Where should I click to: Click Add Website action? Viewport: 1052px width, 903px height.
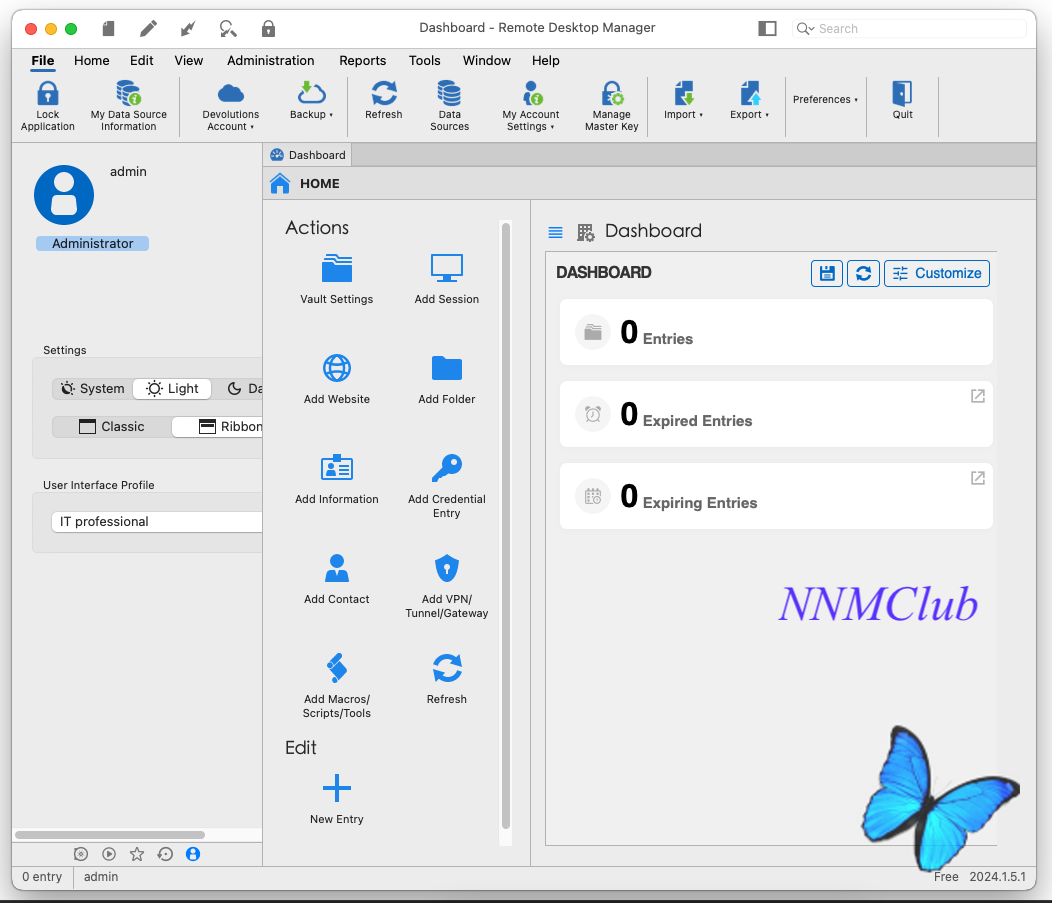click(x=337, y=380)
